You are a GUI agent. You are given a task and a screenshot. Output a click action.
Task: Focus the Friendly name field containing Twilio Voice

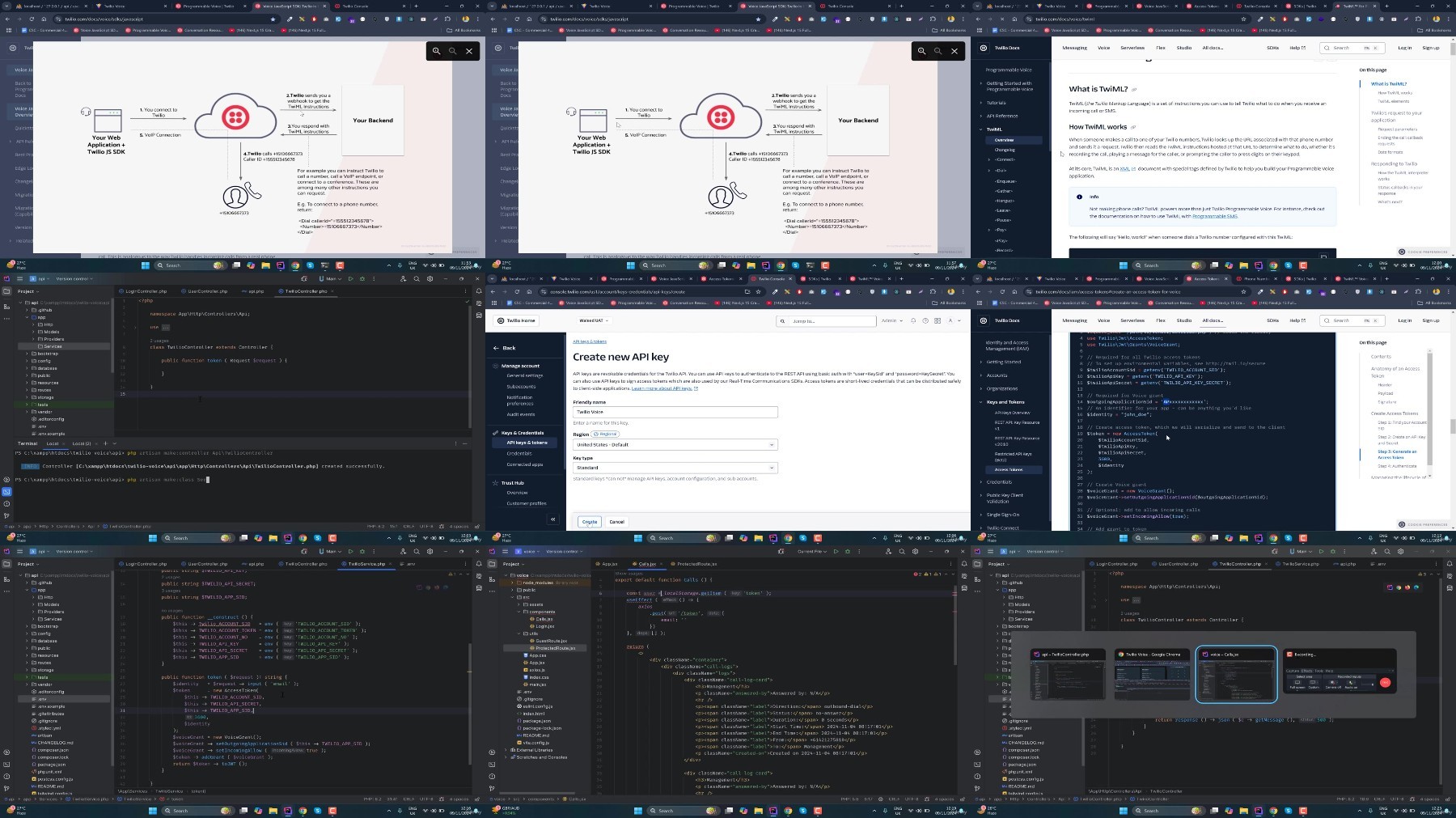pos(675,412)
